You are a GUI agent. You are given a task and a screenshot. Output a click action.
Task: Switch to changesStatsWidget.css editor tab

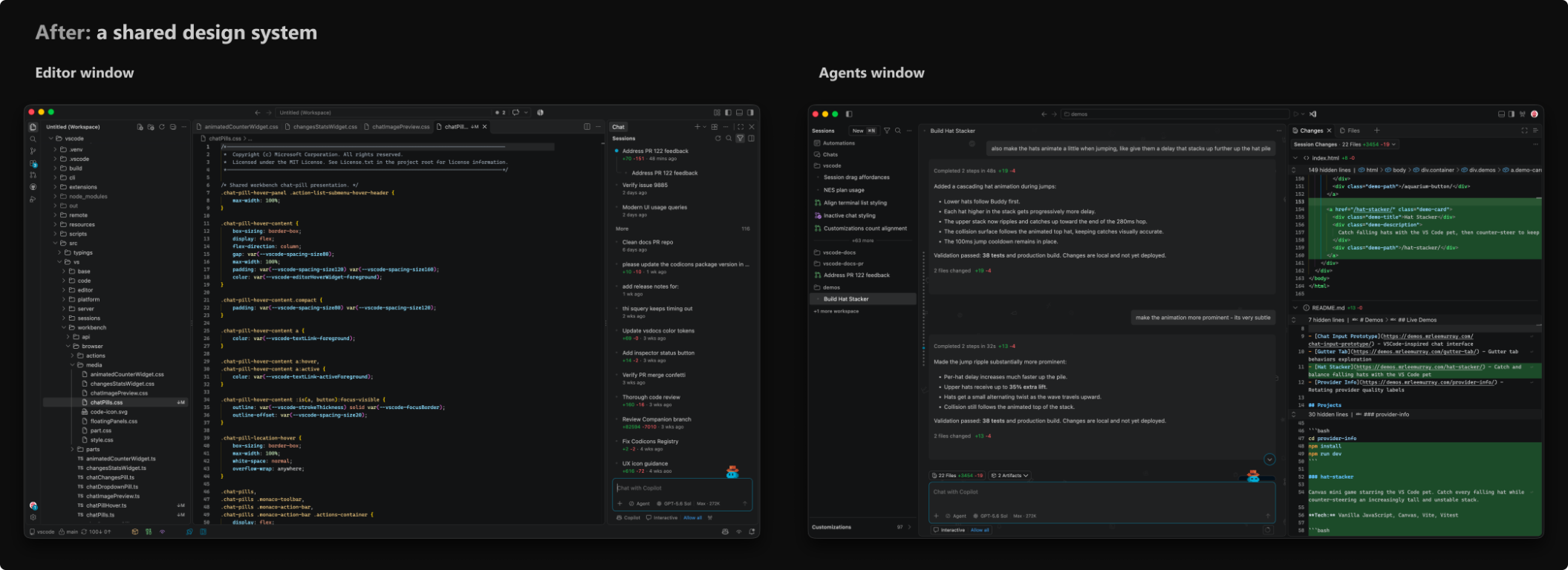click(322, 127)
